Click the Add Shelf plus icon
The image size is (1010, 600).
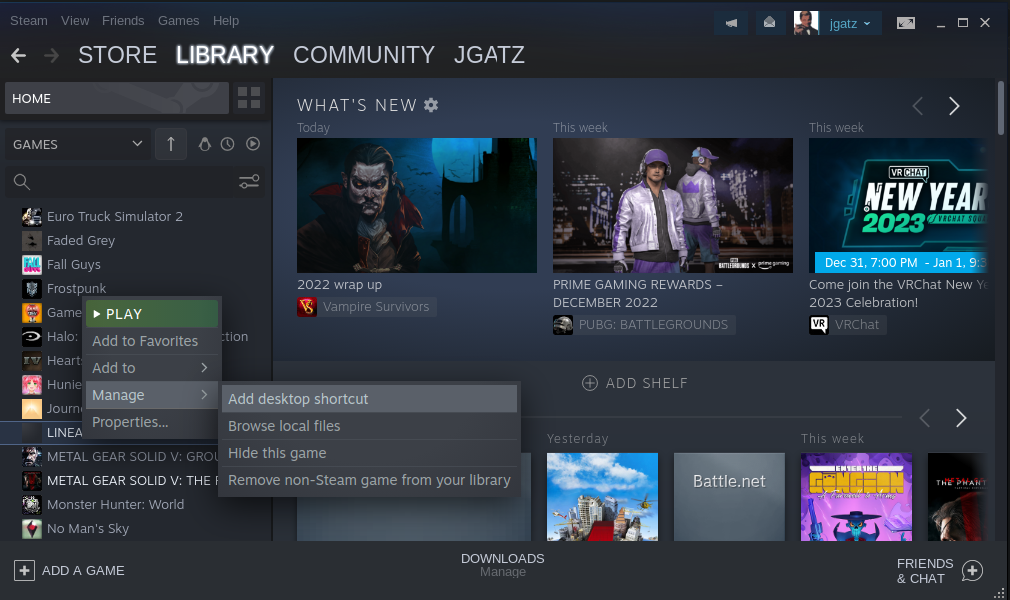(x=589, y=383)
